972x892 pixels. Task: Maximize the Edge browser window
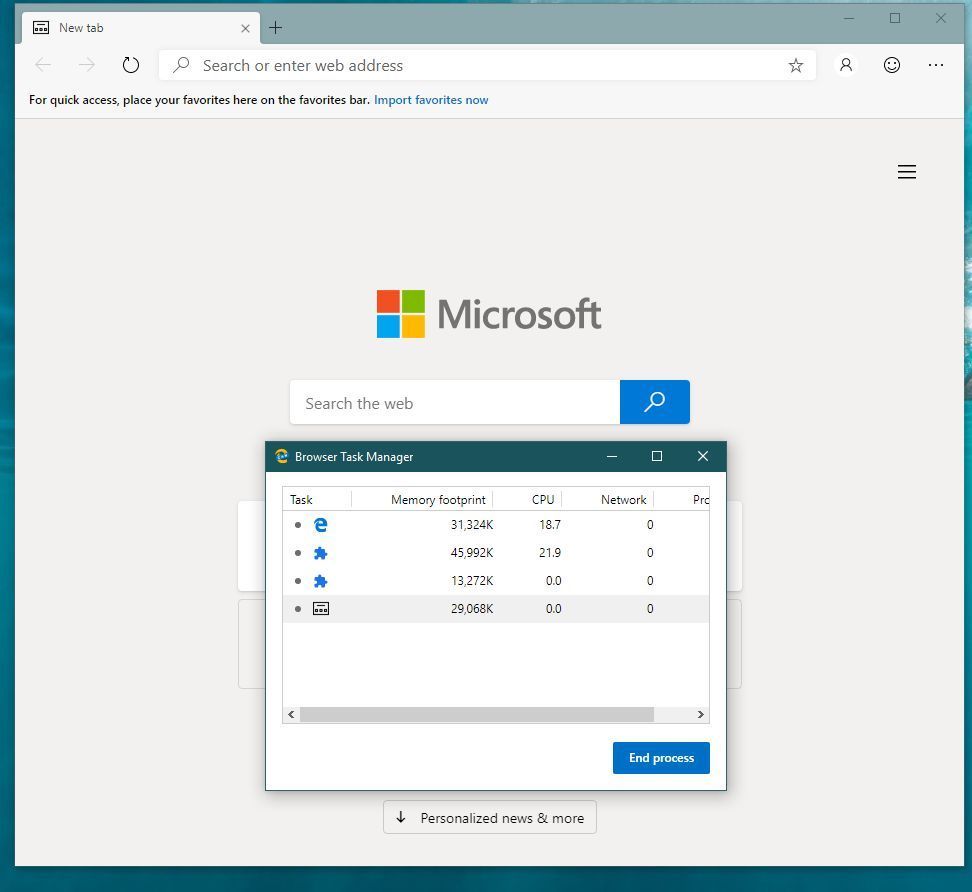tap(895, 19)
